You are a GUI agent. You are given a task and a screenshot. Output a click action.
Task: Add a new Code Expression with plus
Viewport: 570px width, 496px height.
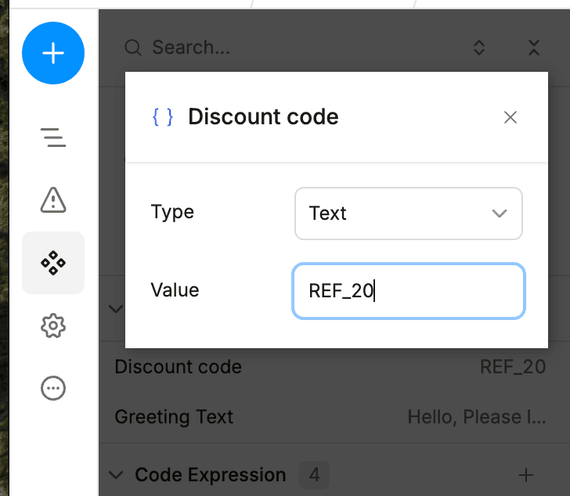[x=526, y=475]
